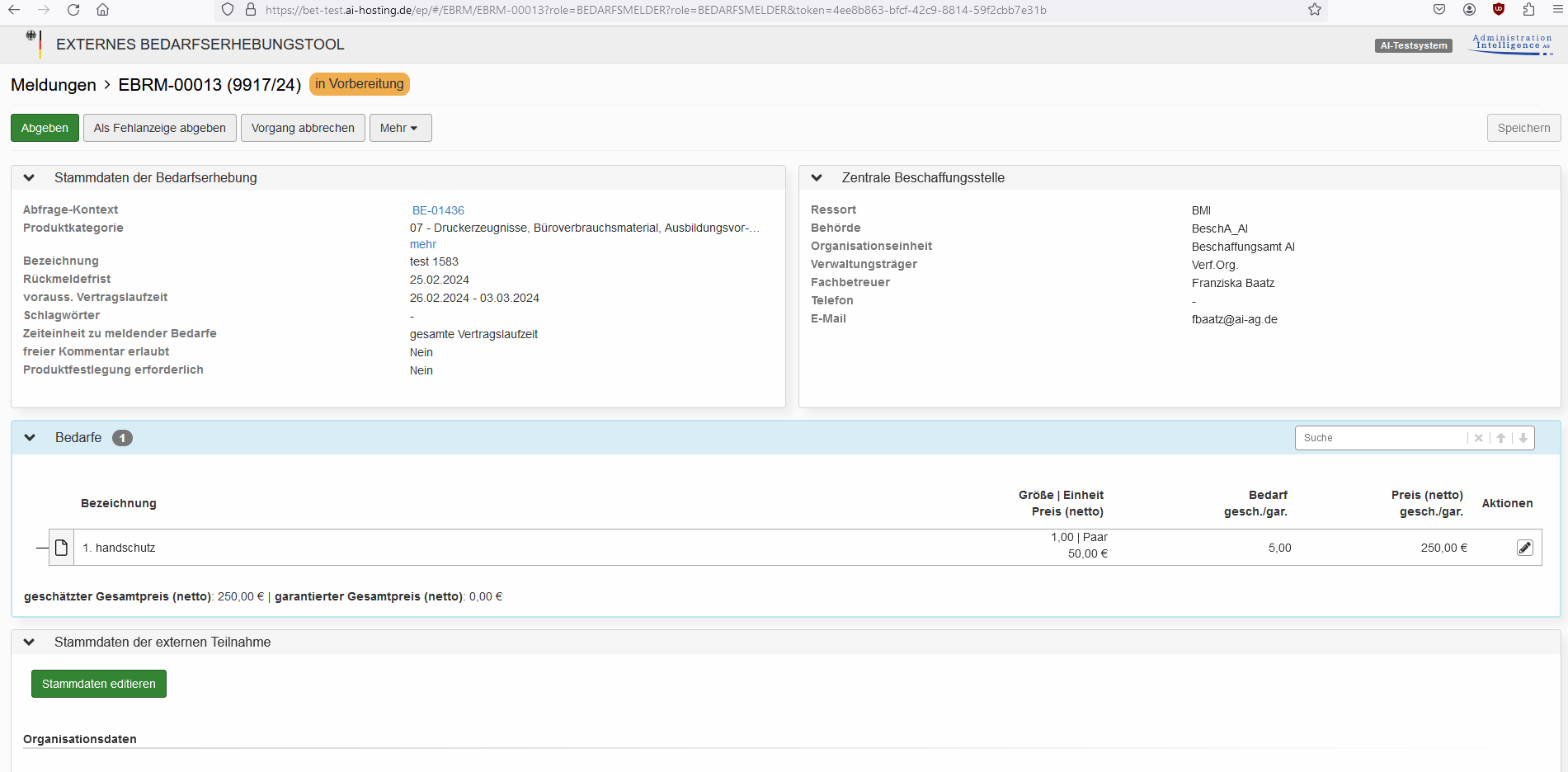Reload the page in browser
This screenshot has height=772, width=1568.
point(73,10)
